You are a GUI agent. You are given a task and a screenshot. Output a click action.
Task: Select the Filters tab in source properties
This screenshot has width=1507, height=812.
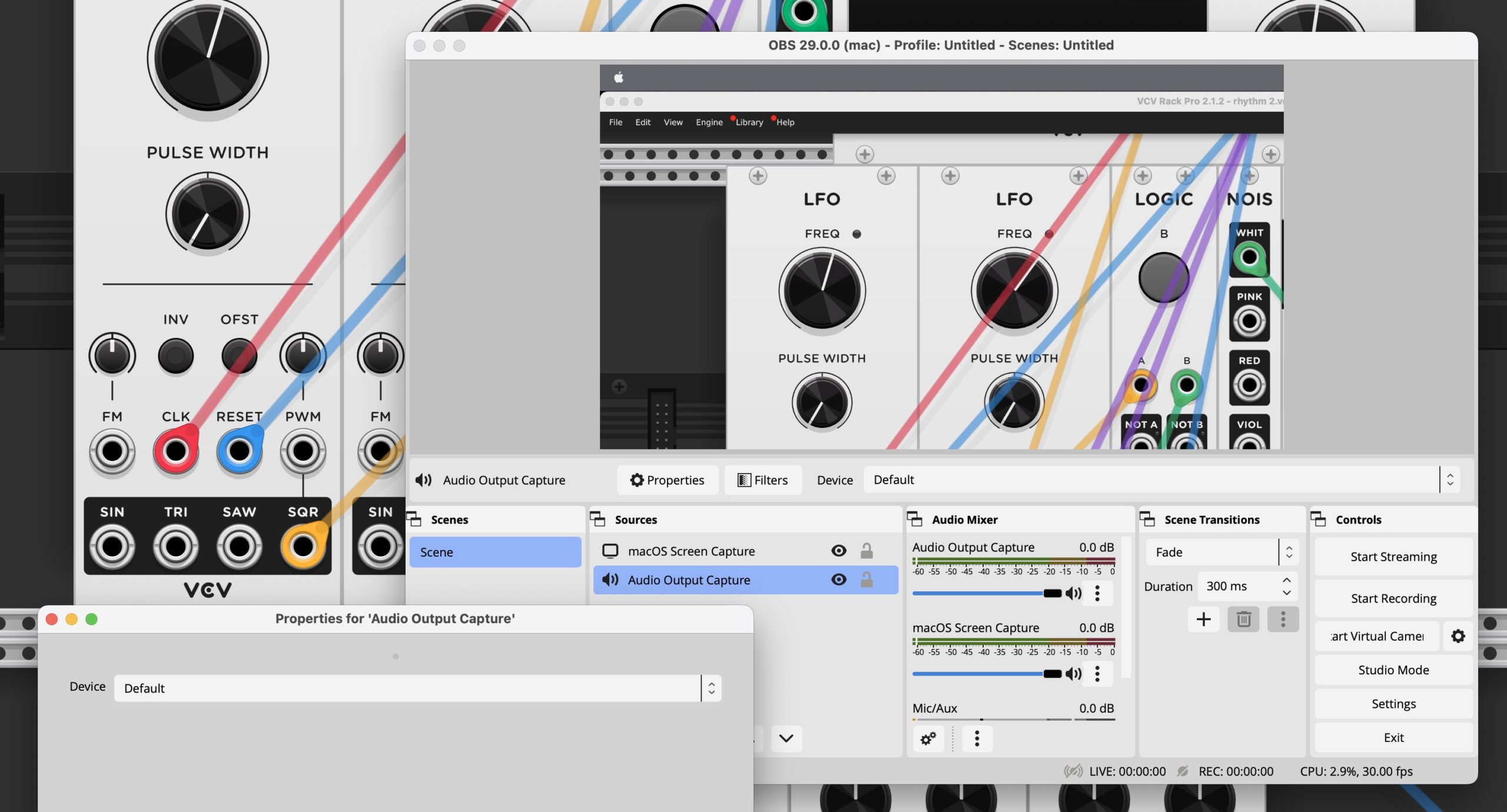pyautogui.click(x=762, y=479)
